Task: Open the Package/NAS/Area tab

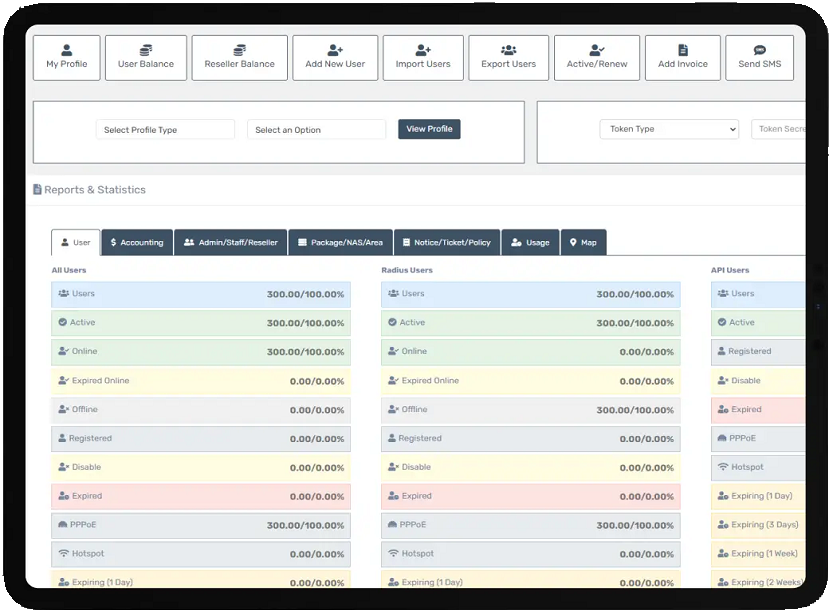Action: pyautogui.click(x=341, y=243)
